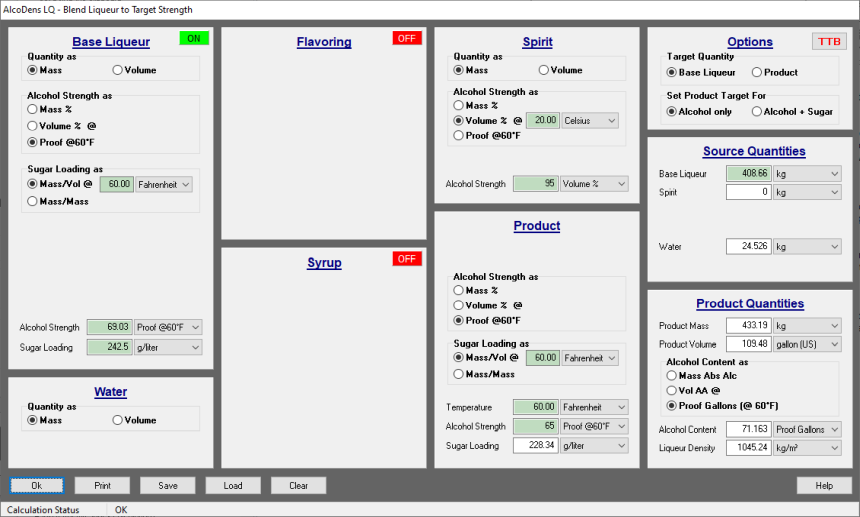Viewport: 860px width, 517px height.
Task: Select Vol AA @ alcohol content
Action: (693, 390)
